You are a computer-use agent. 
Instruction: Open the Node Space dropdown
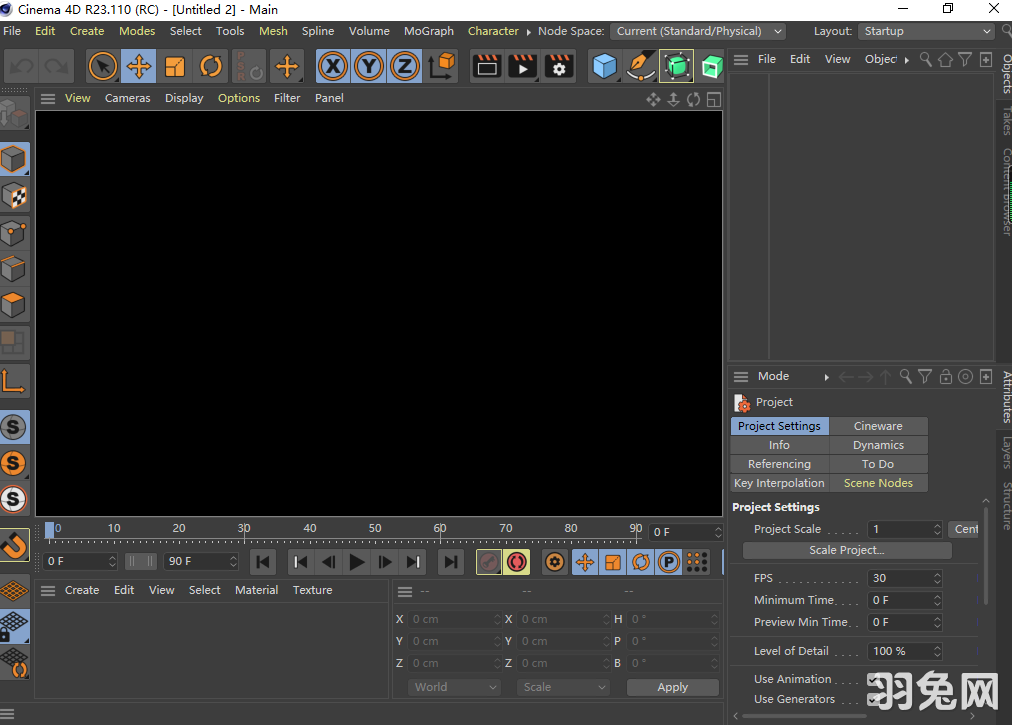(697, 31)
